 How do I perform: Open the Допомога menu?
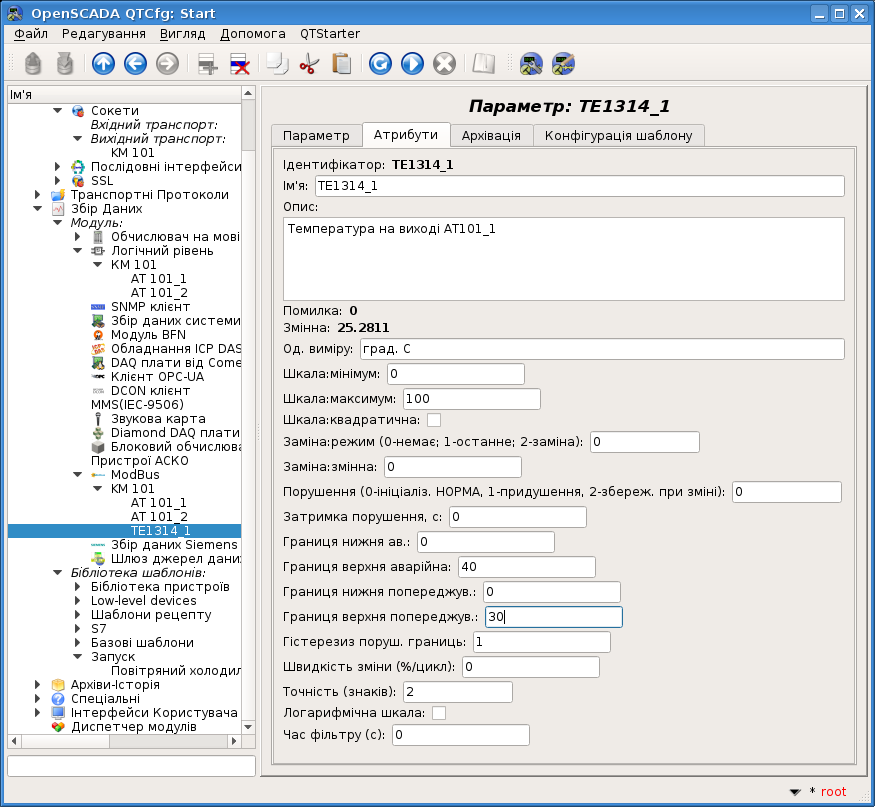coord(253,34)
